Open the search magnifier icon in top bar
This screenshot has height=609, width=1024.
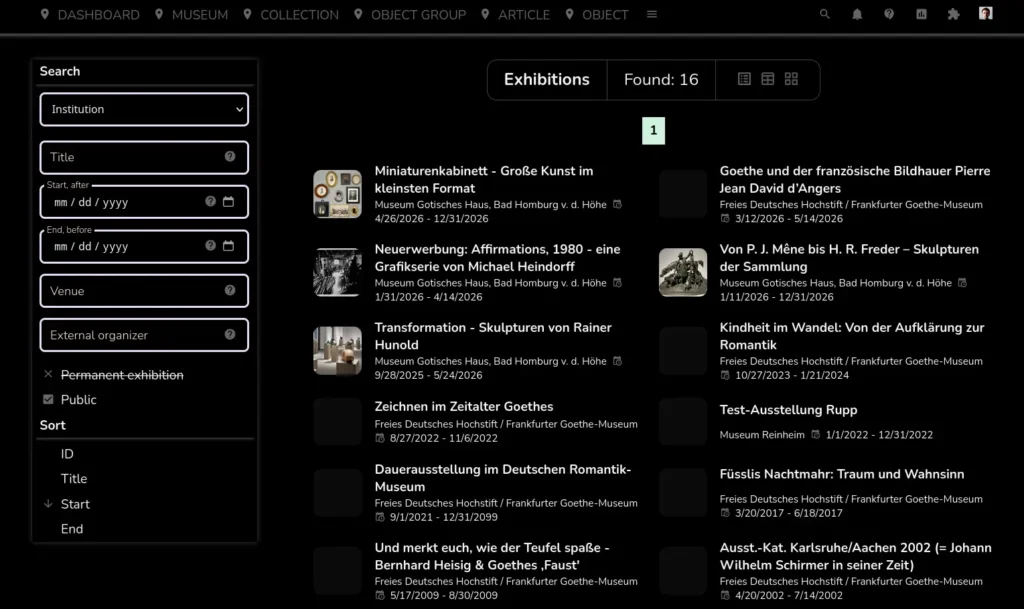825,14
